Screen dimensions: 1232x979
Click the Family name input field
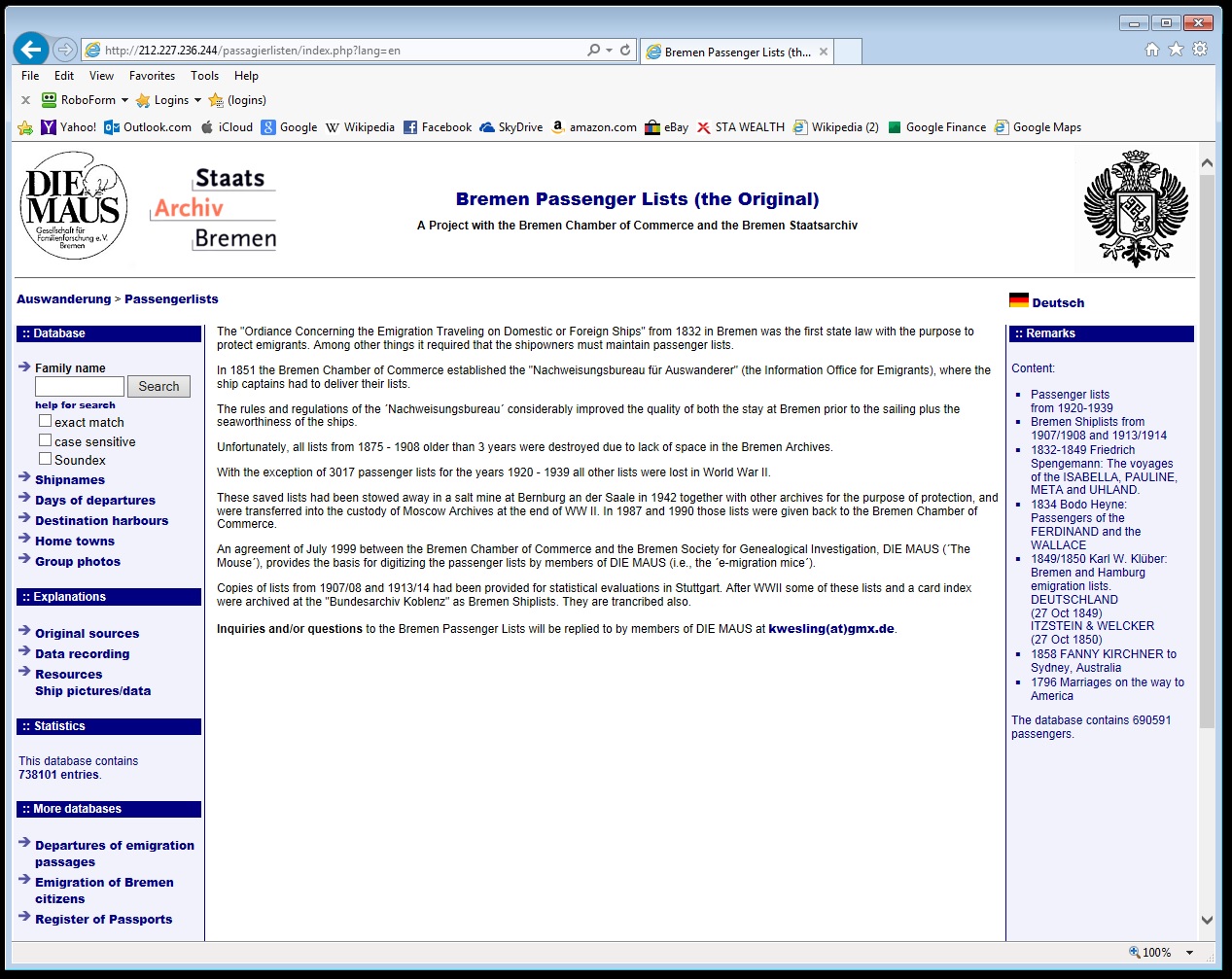click(80, 386)
